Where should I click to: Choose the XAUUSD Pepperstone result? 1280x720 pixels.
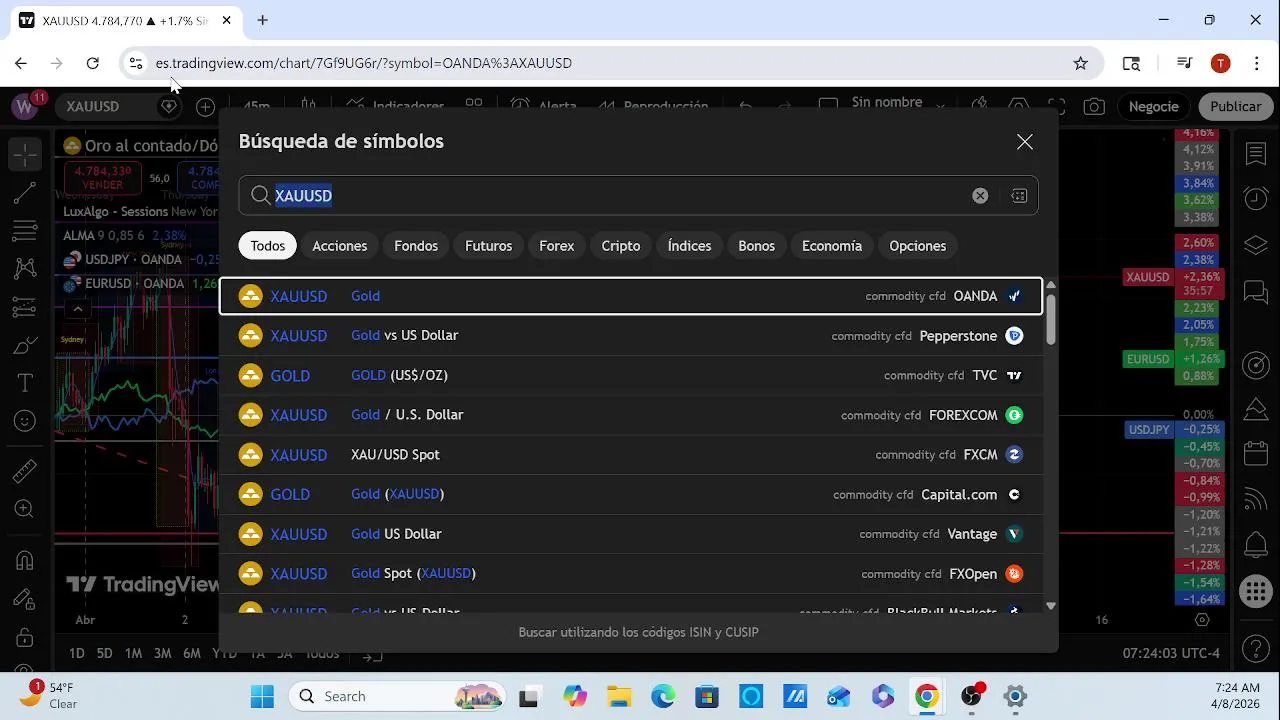[x=631, y=336]
